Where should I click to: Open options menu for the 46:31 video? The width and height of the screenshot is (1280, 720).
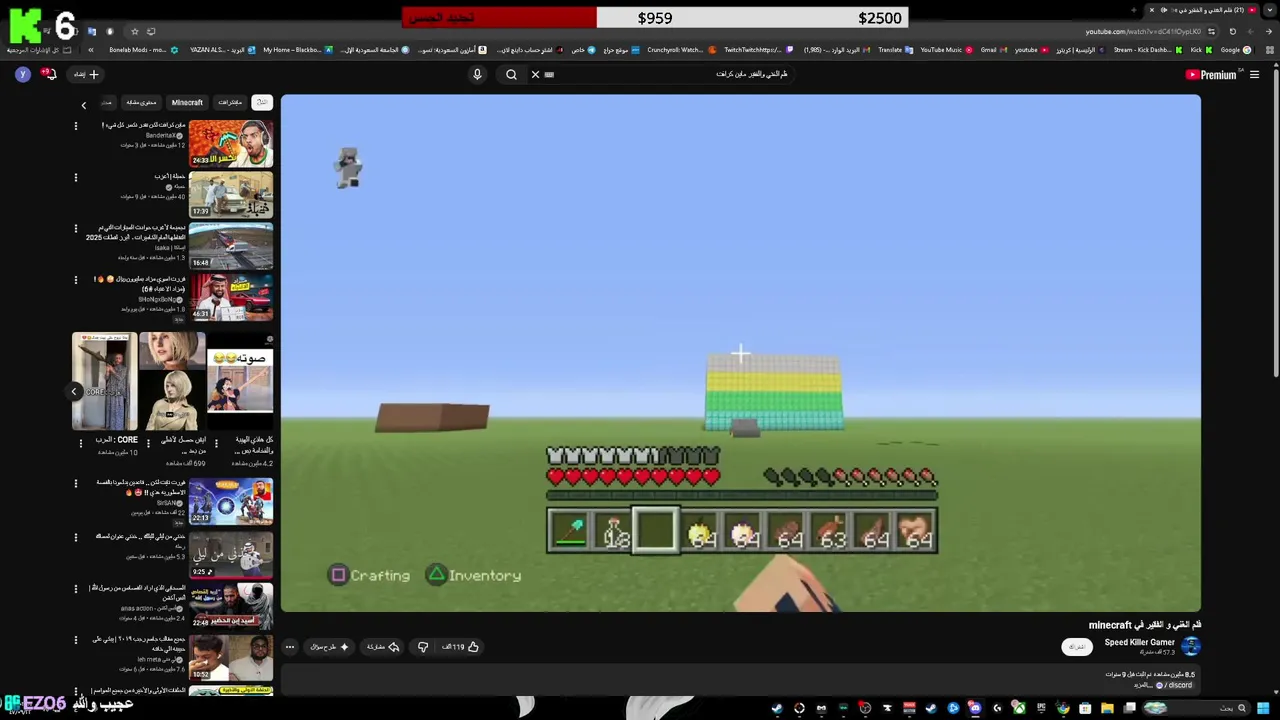[x=75, y=280]
